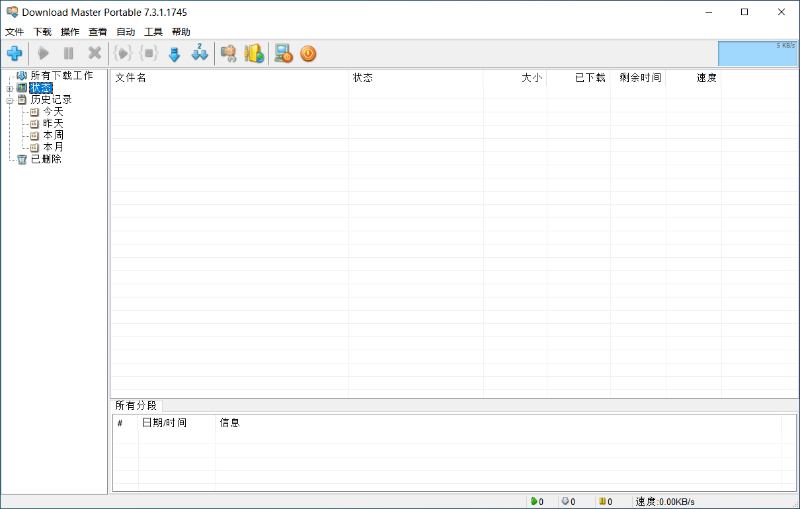Click the computer with orange power badge icon
800x509 pixels.
click(283, 53)
